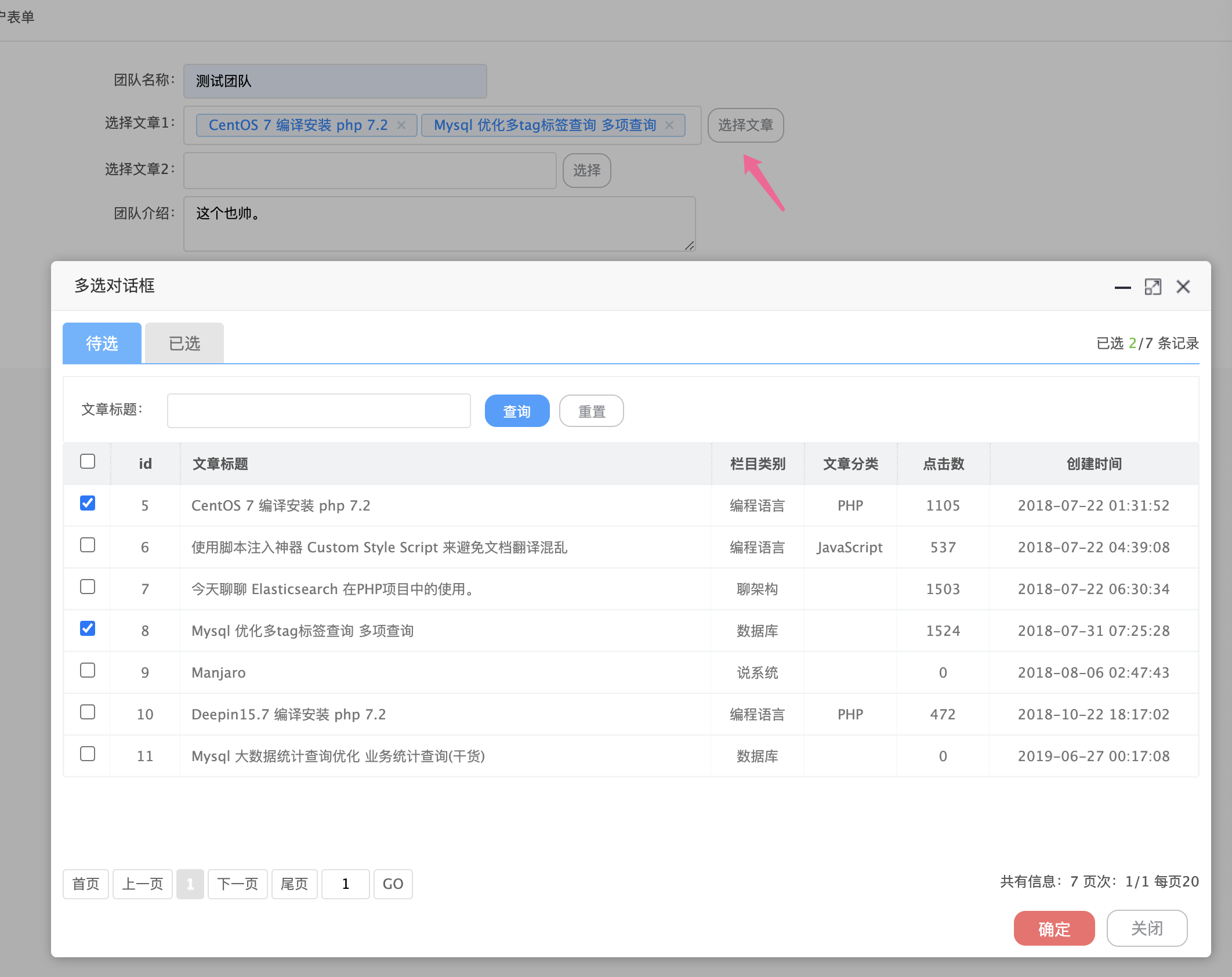Click the 已选 2/7 条记录 counter
1232x977 pixels.
point(1147,343)
